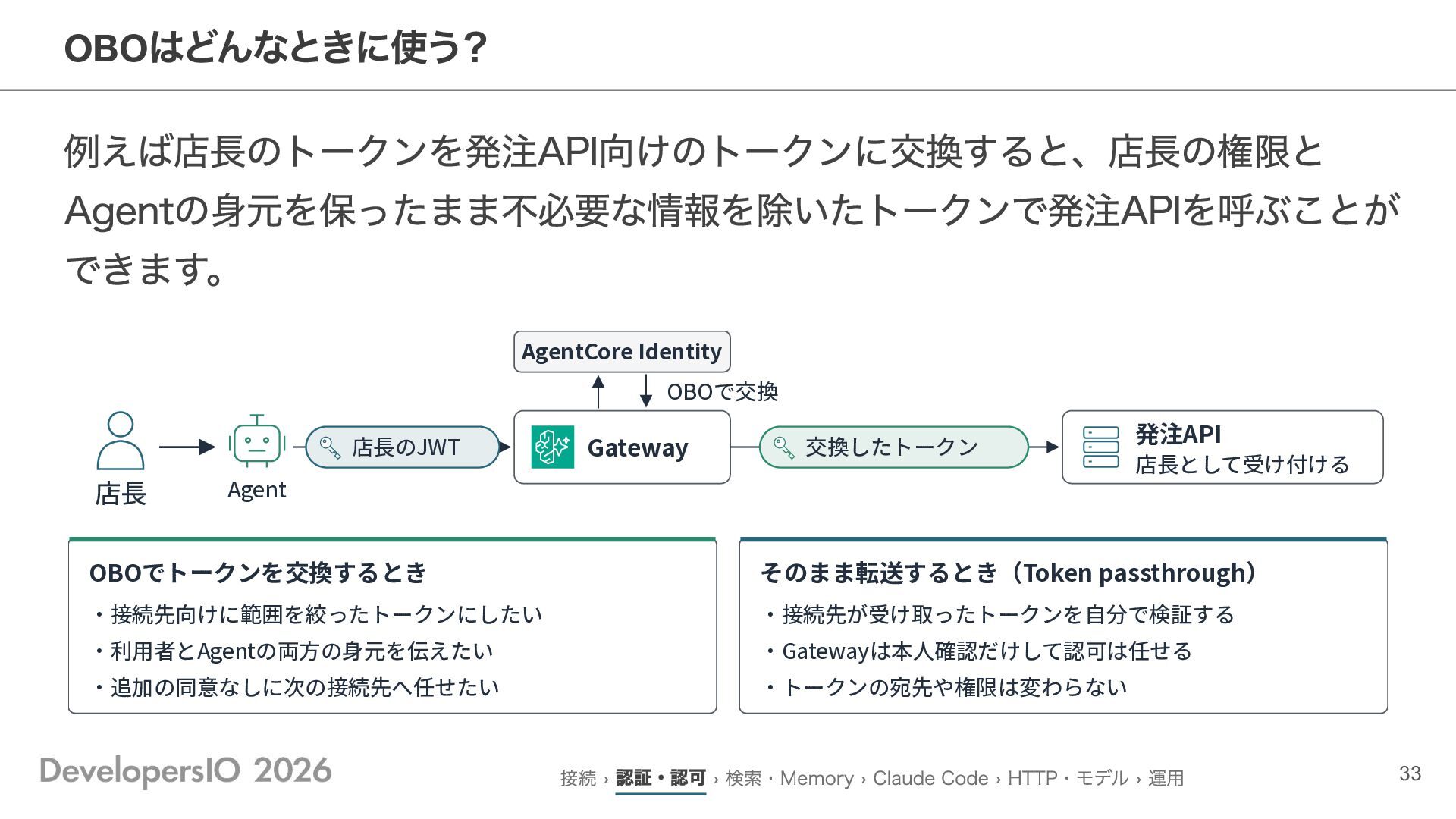Open the Claude Code breadcrumb section

[930, 778]
